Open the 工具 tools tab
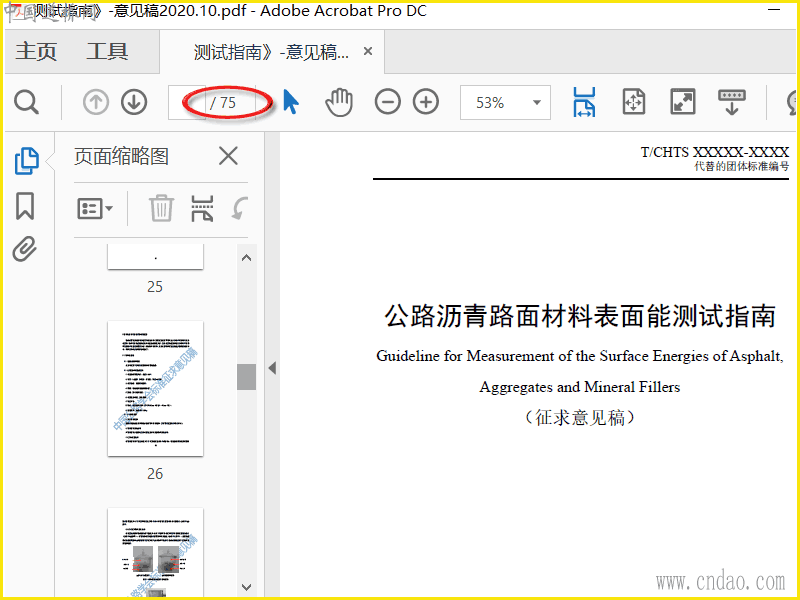 click(107, 52)
